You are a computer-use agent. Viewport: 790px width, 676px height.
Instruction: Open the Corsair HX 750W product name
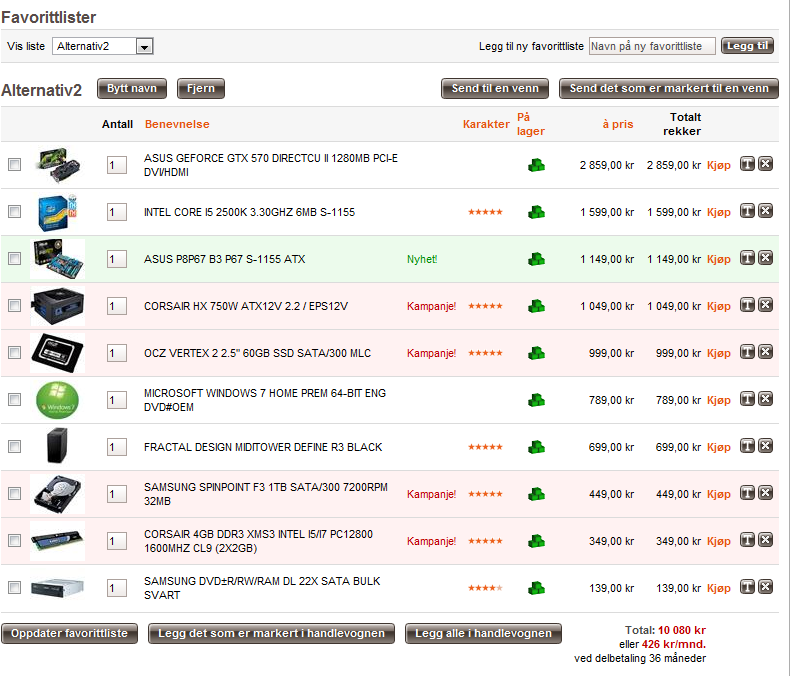[x=246, y=306]
